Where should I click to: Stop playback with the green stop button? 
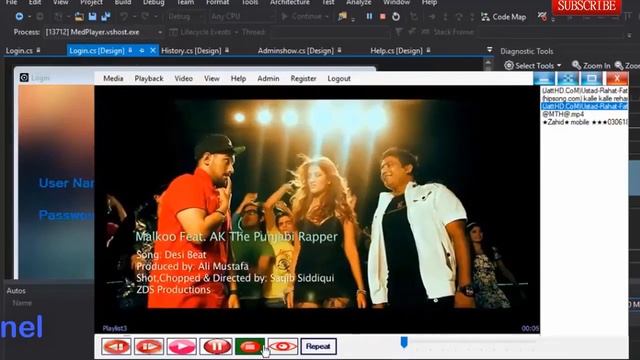click(250, 347)
